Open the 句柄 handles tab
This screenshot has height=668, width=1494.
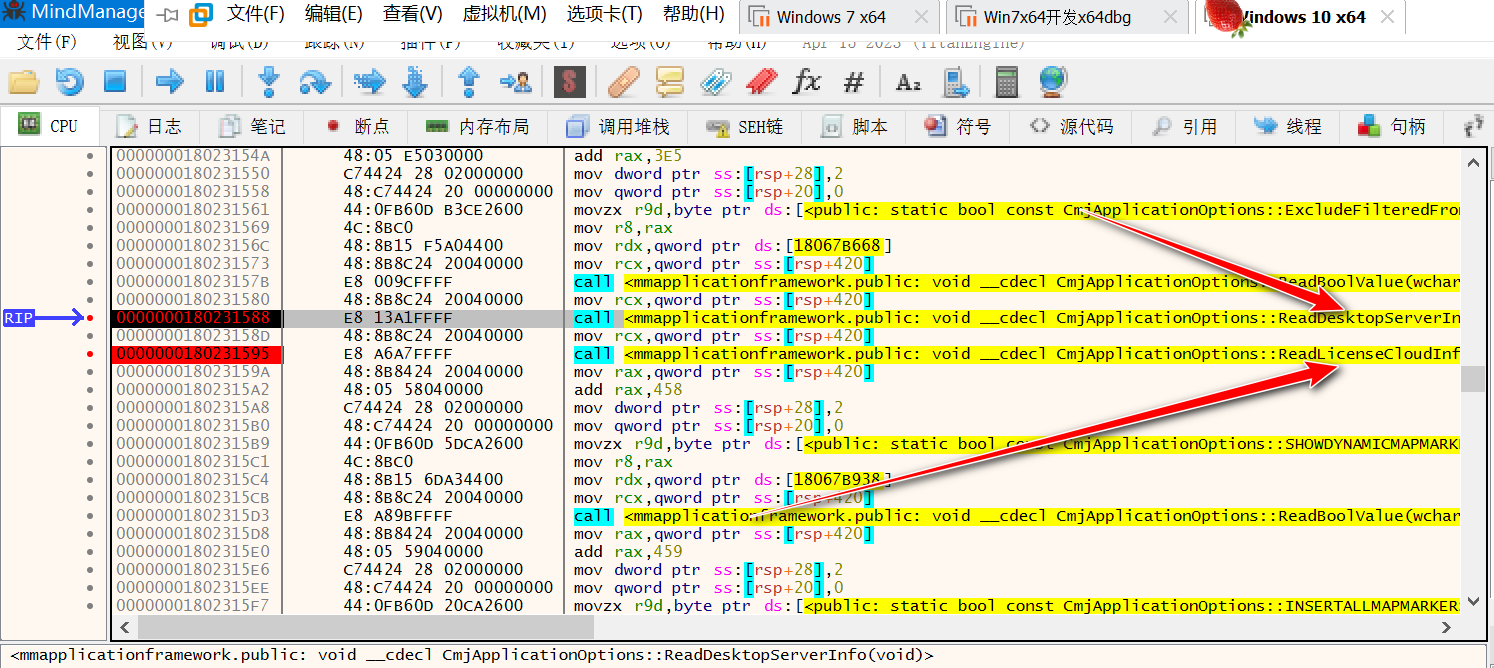pos(1393,126)
